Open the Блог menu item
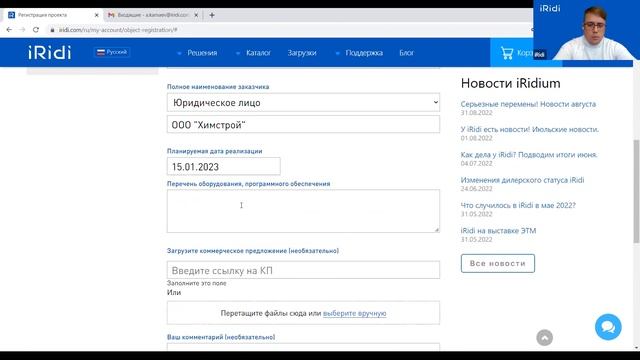 [x=407, y=53]
